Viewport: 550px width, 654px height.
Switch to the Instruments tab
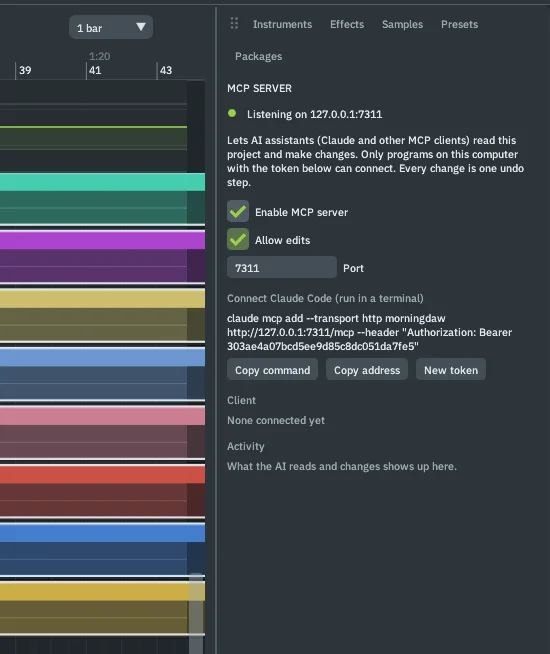pyautogui.click(x=282, y=24)
